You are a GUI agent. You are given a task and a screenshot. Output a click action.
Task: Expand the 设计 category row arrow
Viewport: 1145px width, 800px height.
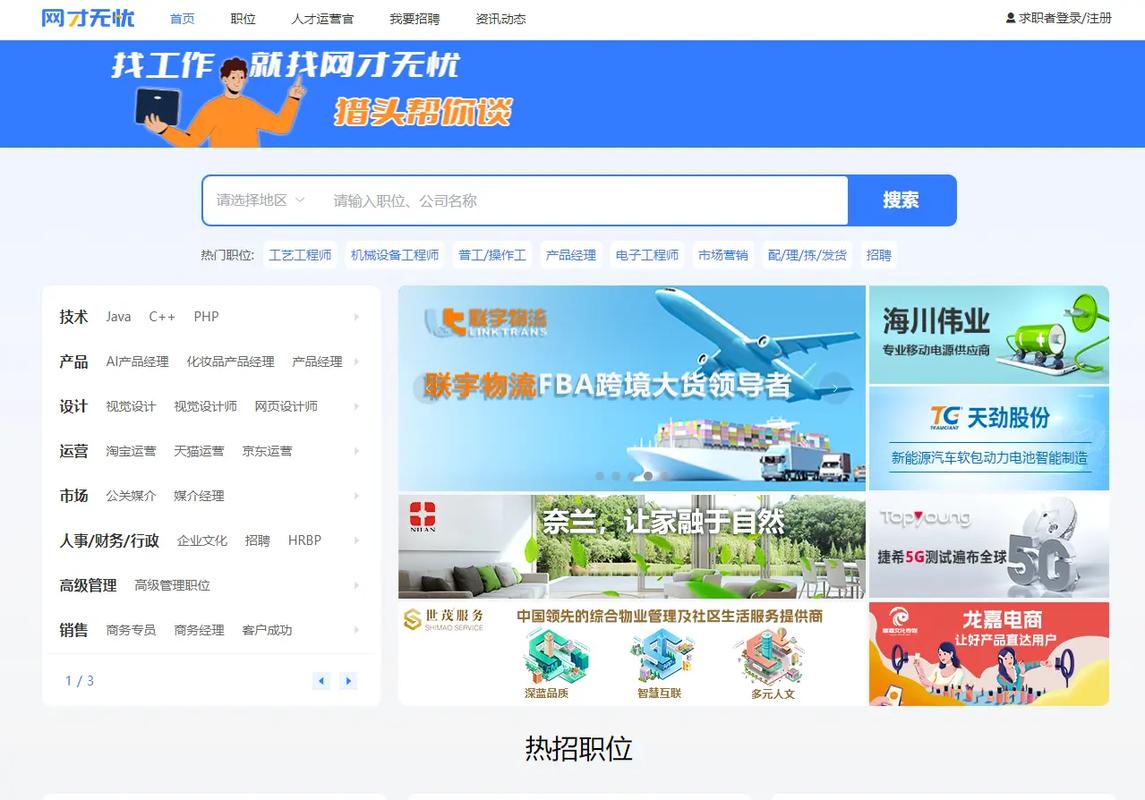point(356,406)
